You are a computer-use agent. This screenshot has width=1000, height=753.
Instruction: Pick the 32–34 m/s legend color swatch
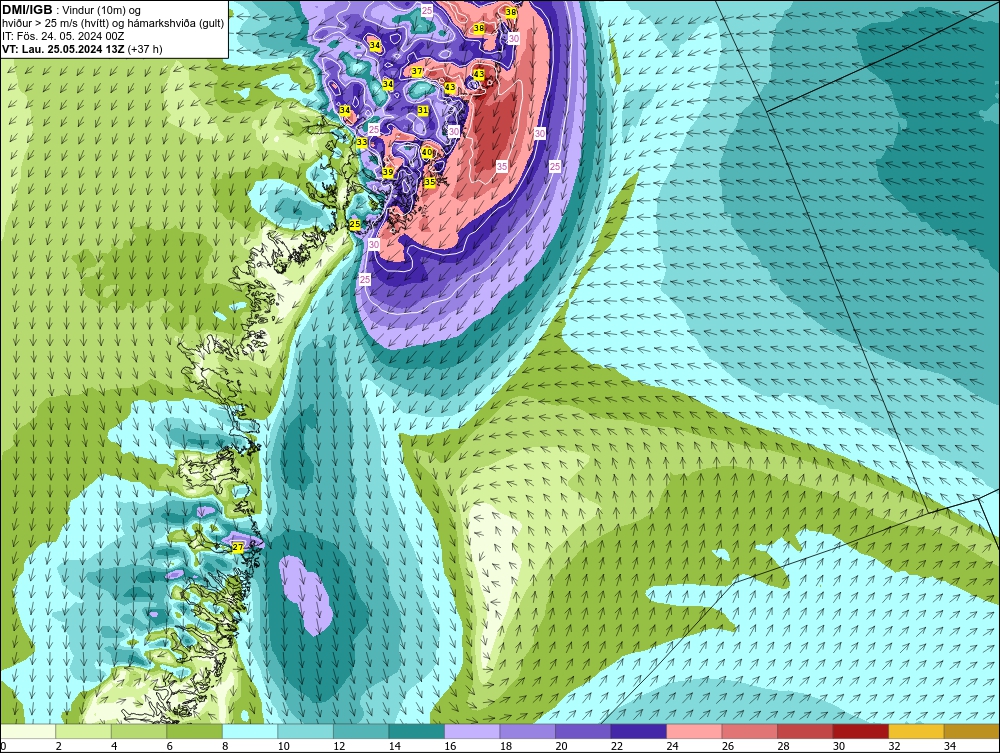pos(916,731)
